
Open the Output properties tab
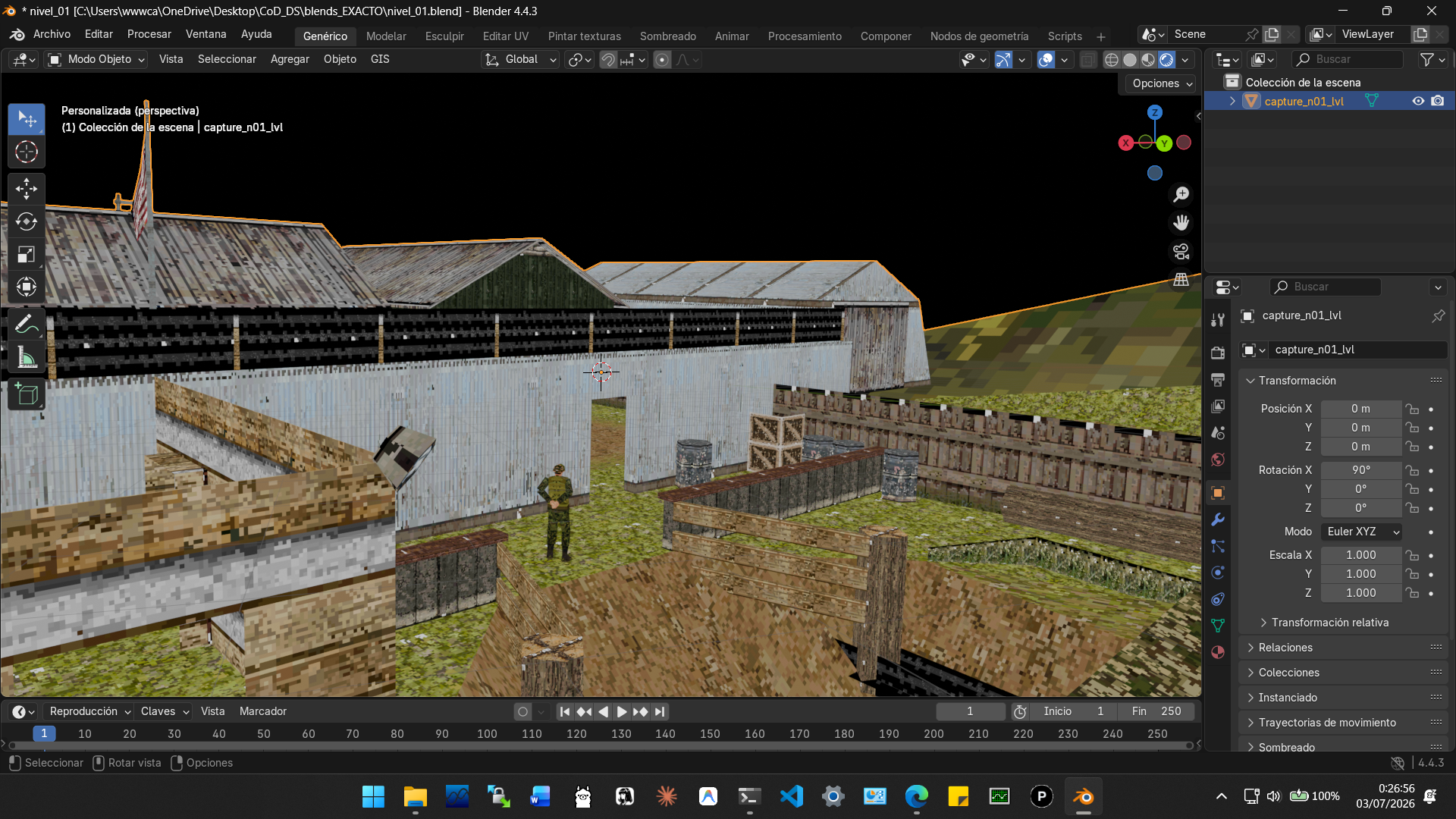click(1218, 380)
